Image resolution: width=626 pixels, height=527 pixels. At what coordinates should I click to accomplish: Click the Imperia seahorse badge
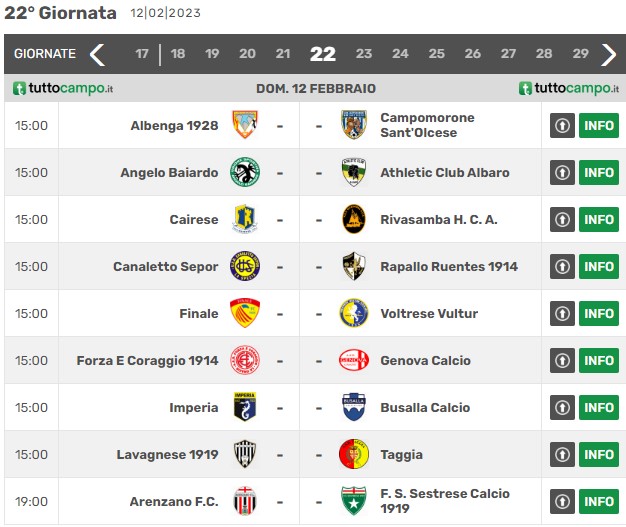(x=245, y=407)
